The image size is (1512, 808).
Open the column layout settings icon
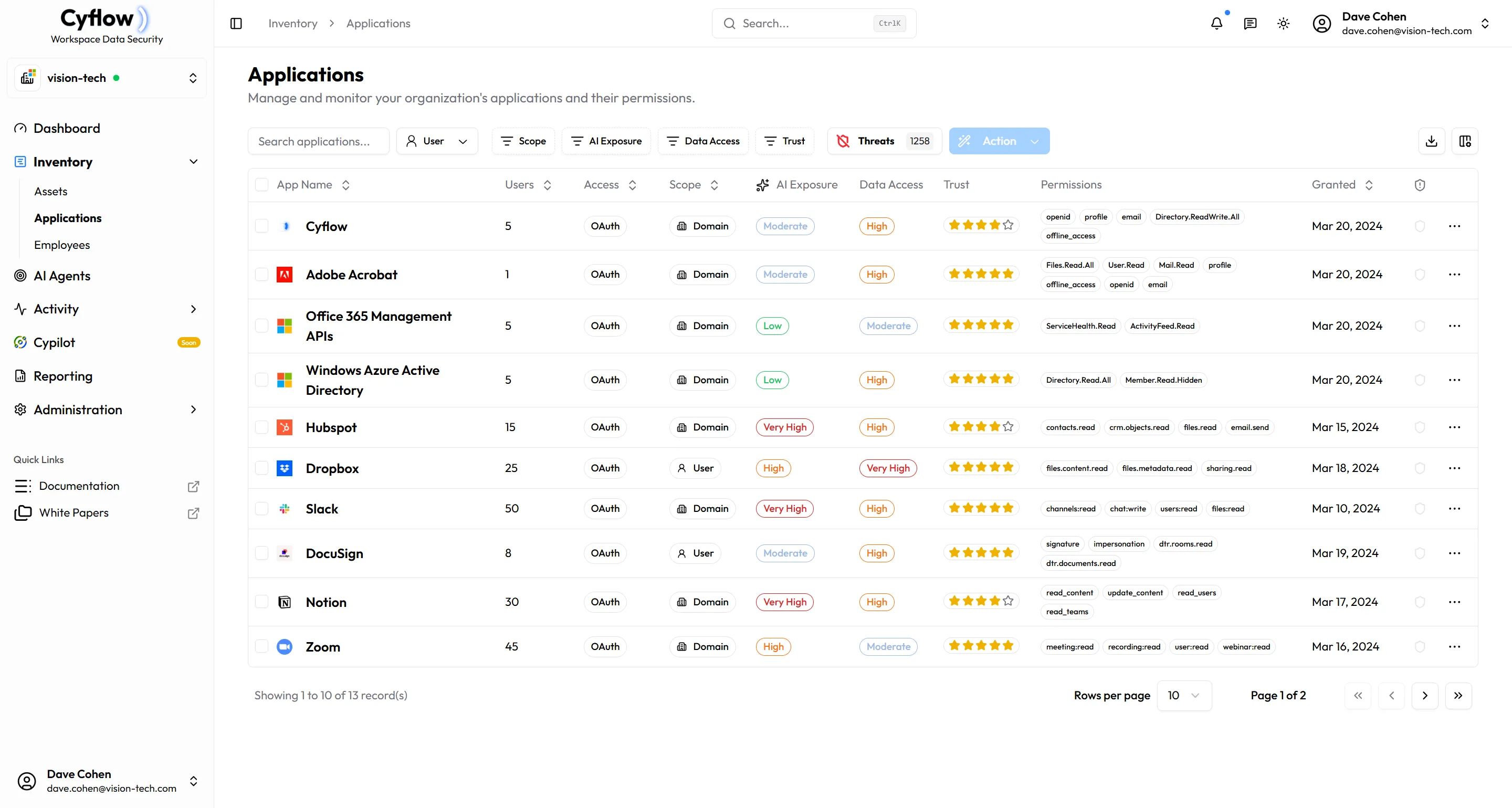[1465, 141]
